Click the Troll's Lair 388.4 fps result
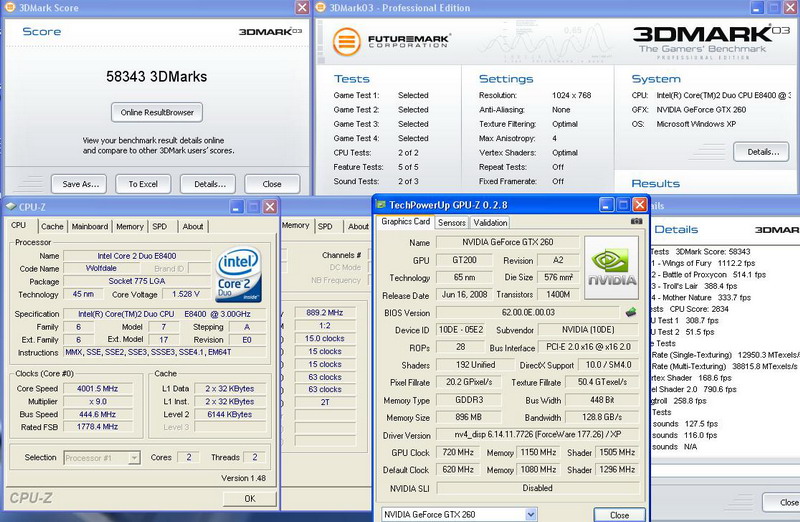 coord(695,286)
